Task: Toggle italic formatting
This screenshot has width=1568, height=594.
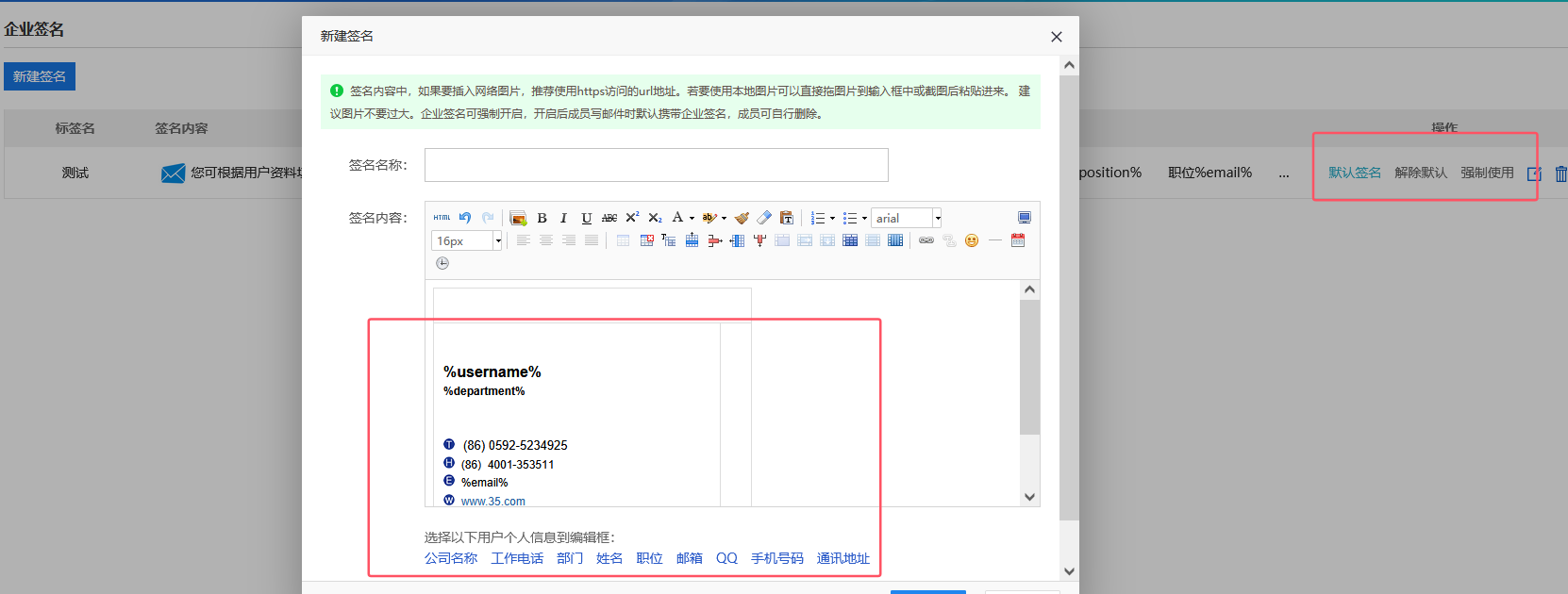Action: pos(563,218)
